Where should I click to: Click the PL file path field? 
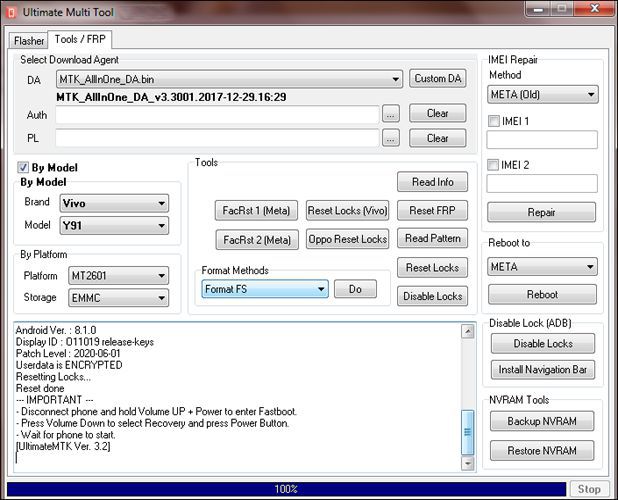coord(217,138)
